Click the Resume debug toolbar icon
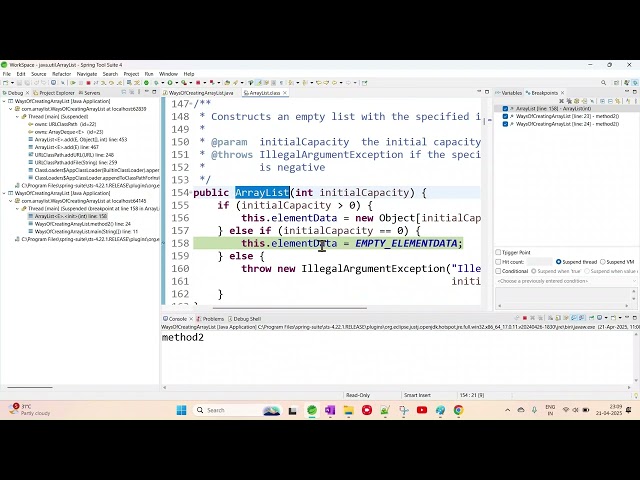640x480 pixels. [73, 82]
